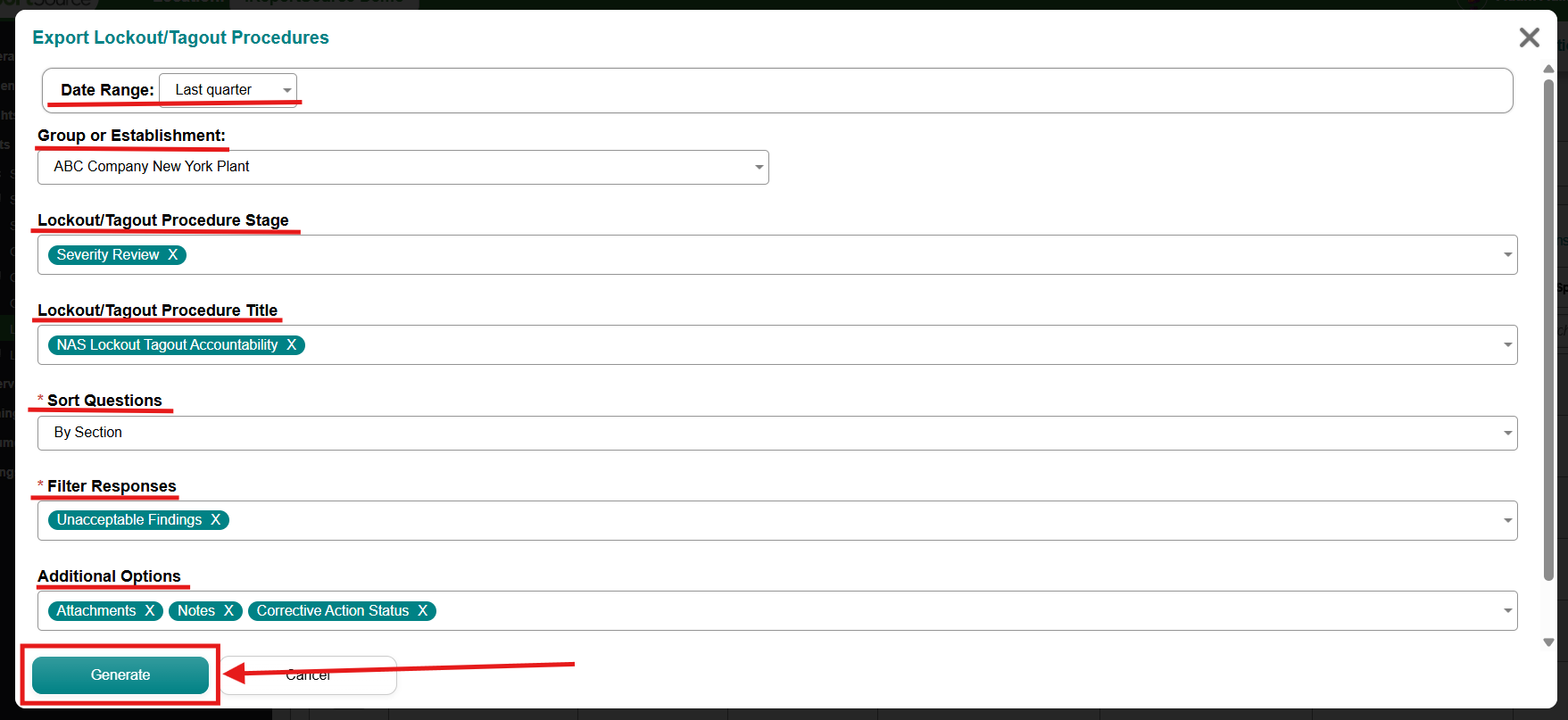This screenshot has height=720, width=1568.
Task: Remove the NAS Lockout Tagout Accountability tag
Action: pos(292,345)
